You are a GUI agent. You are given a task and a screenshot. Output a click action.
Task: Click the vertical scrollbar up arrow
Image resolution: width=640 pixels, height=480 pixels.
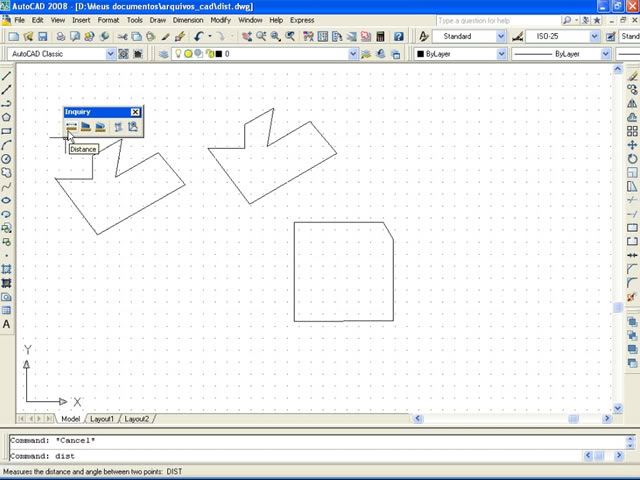[618, 69]
